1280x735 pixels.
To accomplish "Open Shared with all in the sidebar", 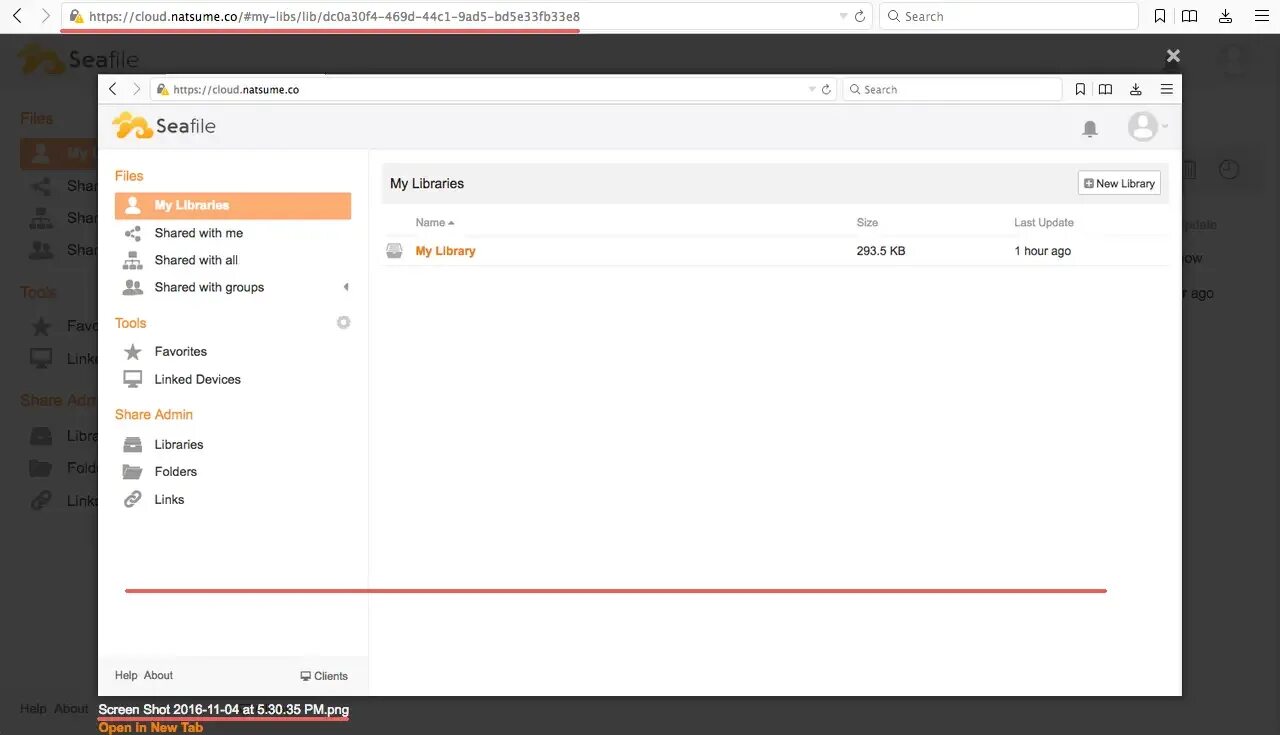I will pyautogui.click(x=196, y=260).
